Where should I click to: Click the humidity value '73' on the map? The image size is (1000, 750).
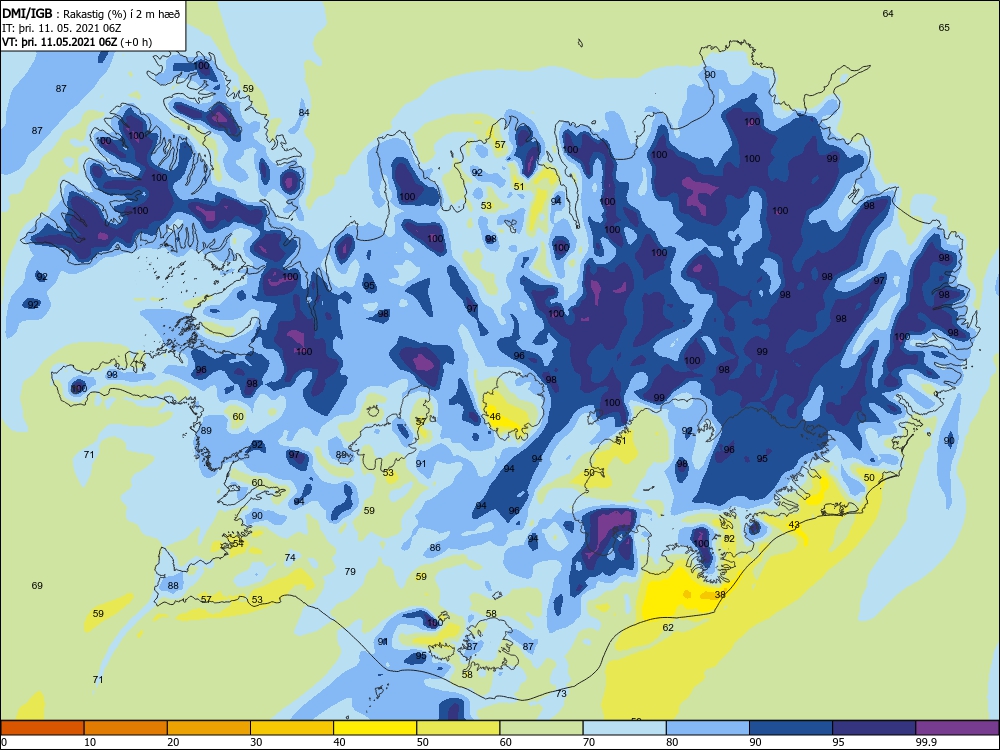click(561, 694)
